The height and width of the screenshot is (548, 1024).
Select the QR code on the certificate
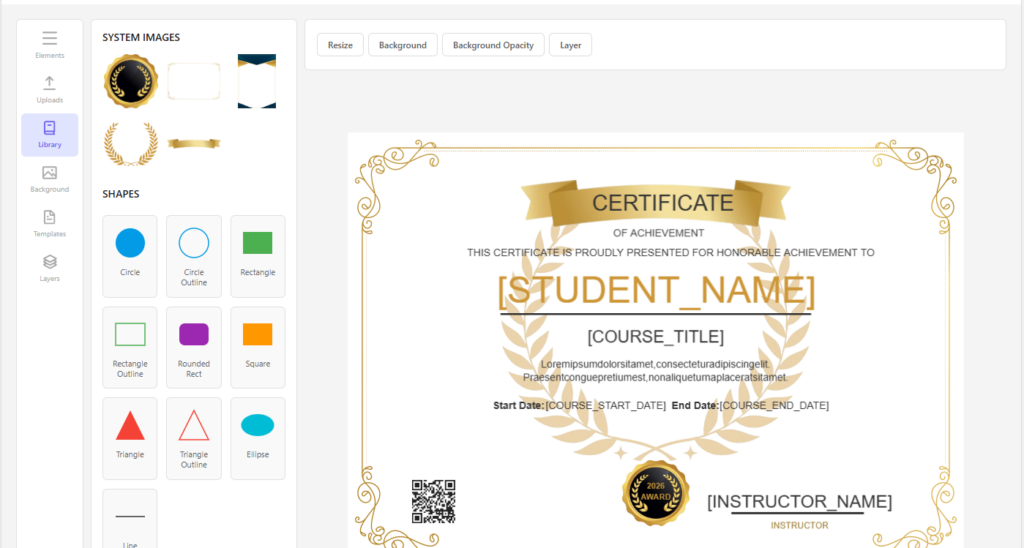(433, 501)
